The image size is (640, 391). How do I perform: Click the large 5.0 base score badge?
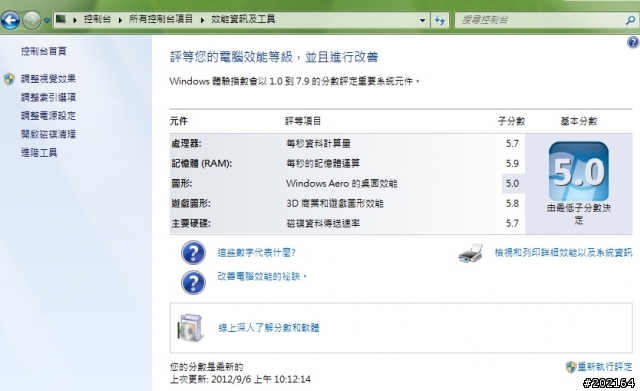point(579,171)
